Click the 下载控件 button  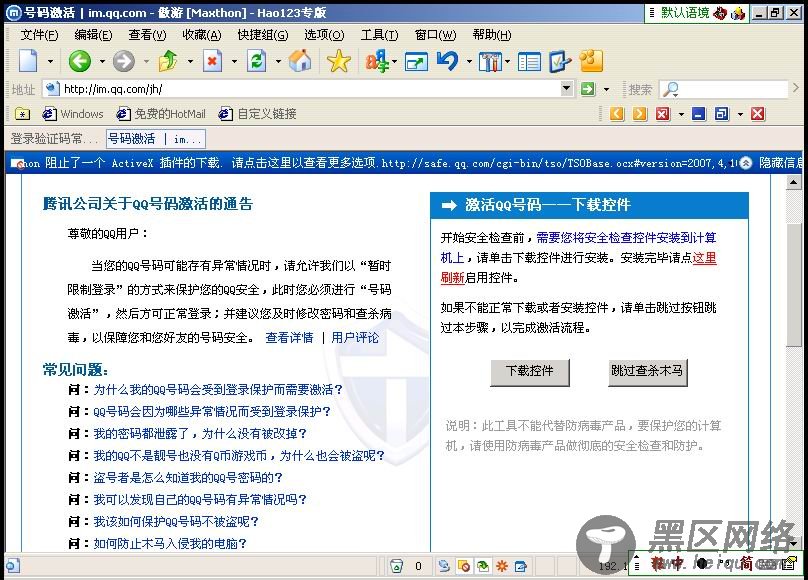pyautogui.click(x=530, y=372)
